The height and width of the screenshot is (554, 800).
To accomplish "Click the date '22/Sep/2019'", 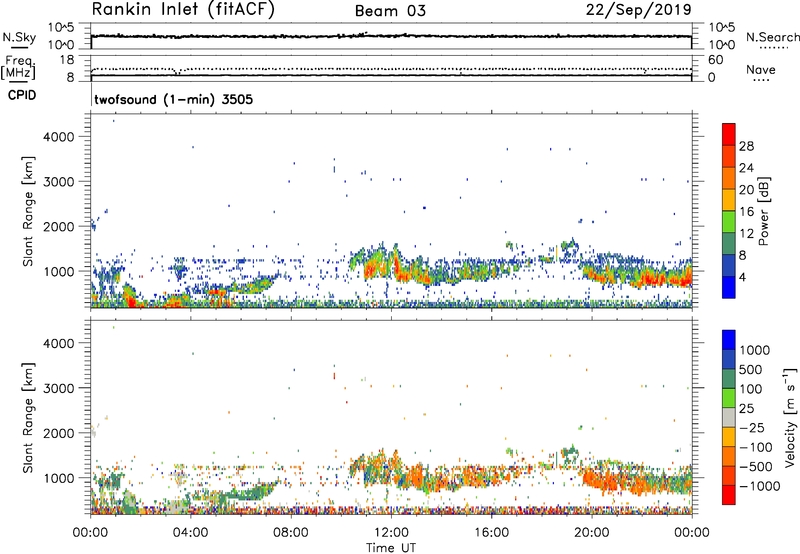I will click(x=639, y=9).
